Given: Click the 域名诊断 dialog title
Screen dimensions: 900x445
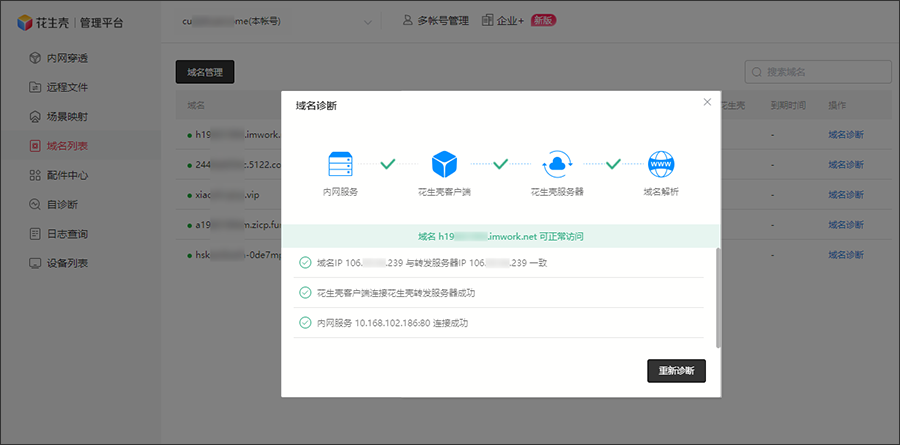Looking at the screenshot, I should (316, 106).
